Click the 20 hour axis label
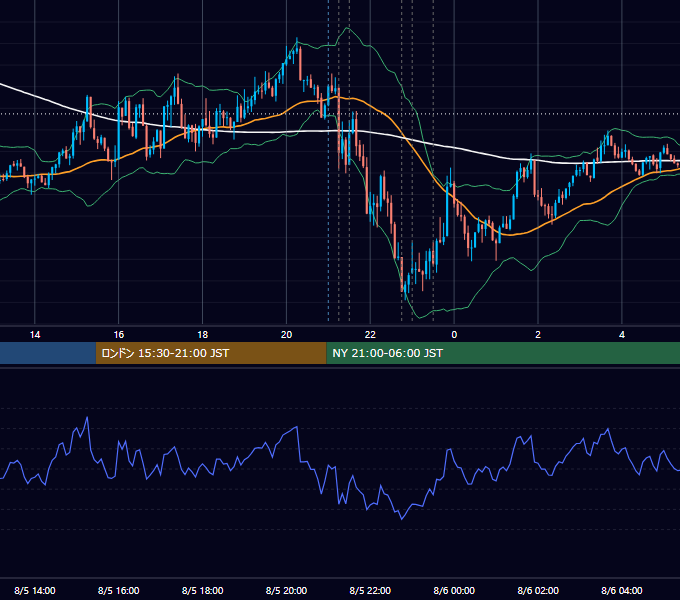 [x=286, y=335]
